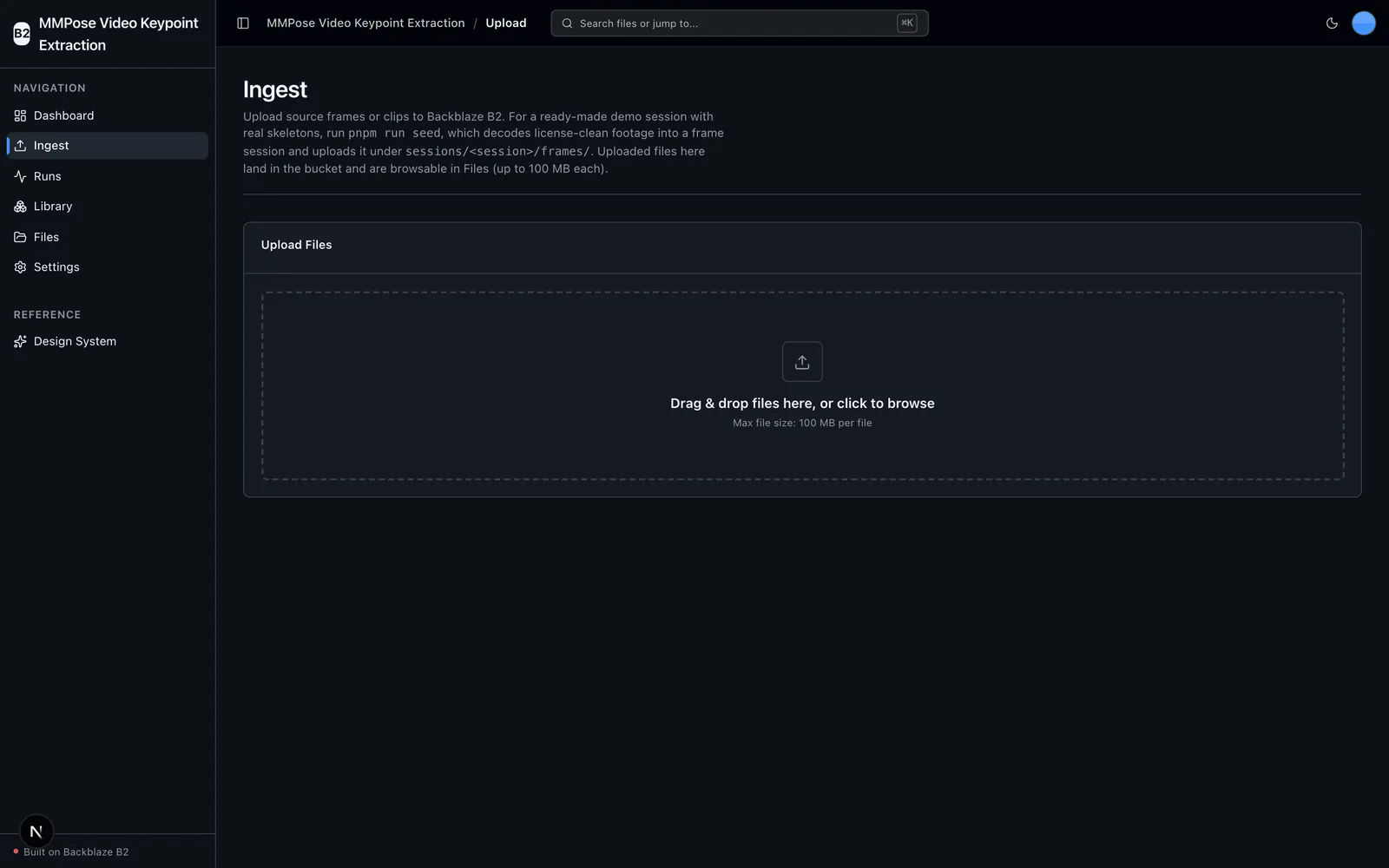Viewport: 1389px width, 868px height.
Task: Open Settings from the sidebar
Action: (108, 267)
